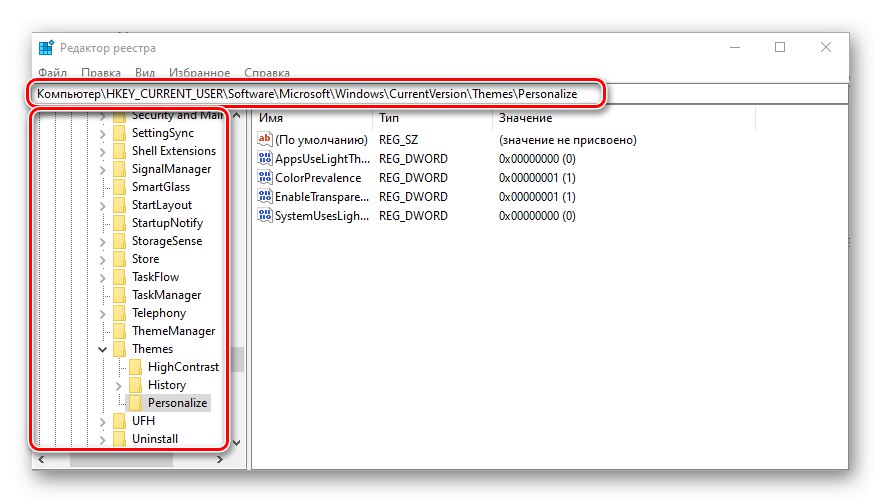Expand the Store tree node
Screen dimensions: 882x503
click(x=102, y=260)
